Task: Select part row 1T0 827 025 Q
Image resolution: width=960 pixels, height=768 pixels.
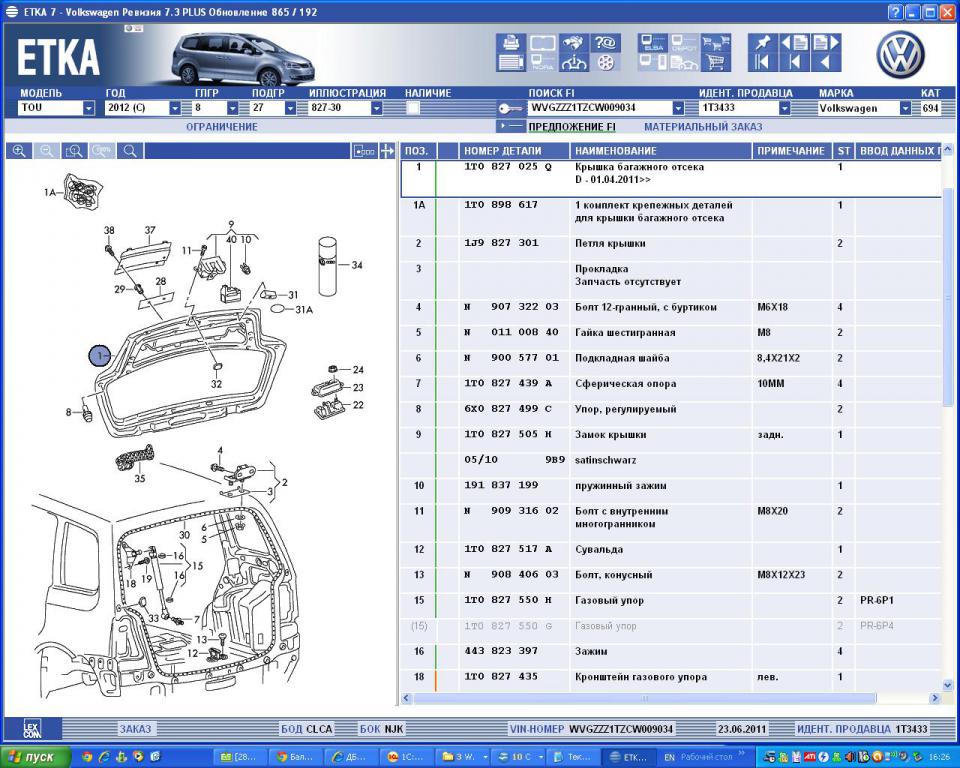Action: (x=671, y=179)
